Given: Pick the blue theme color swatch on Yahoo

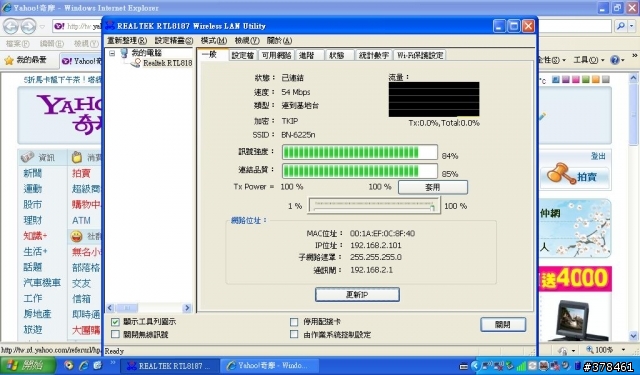Looking at the screenshot, I should (x=556, y=80).
